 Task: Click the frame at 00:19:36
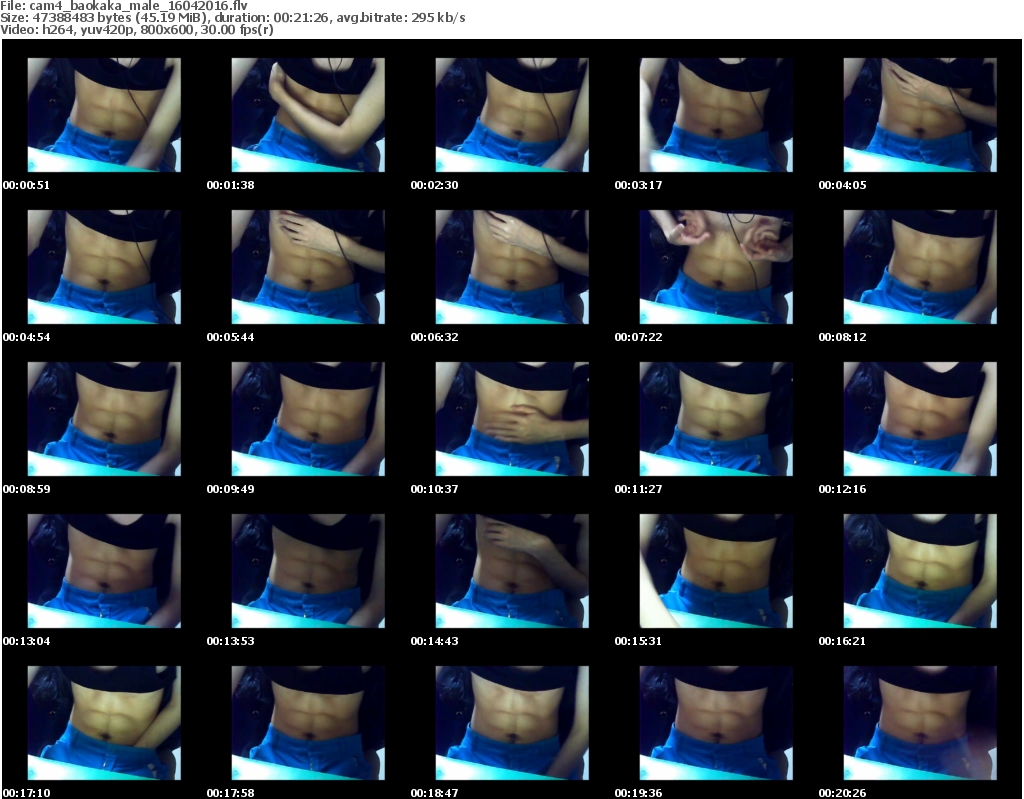(x=716, y=723)
